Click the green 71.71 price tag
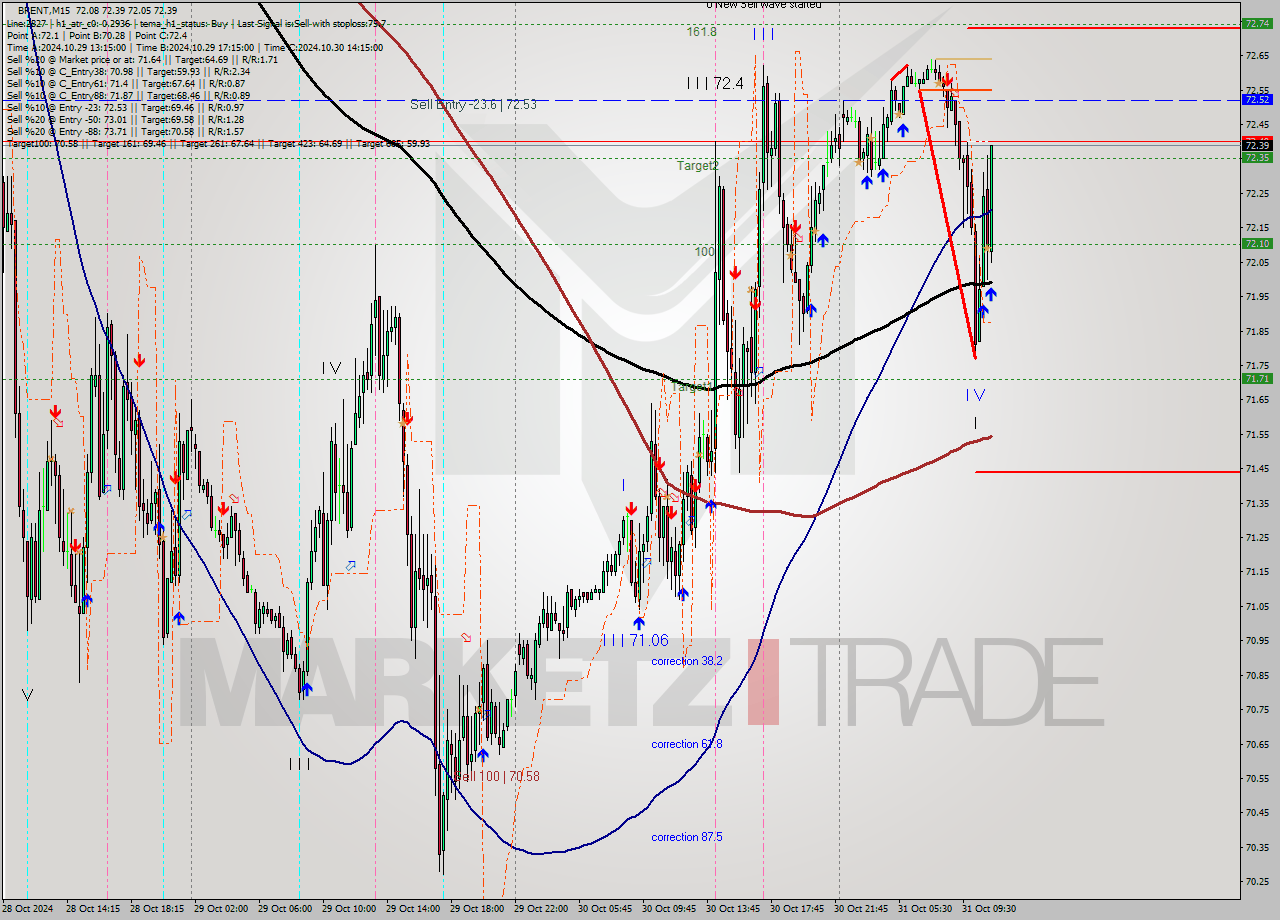 (x=1256, y=378)
